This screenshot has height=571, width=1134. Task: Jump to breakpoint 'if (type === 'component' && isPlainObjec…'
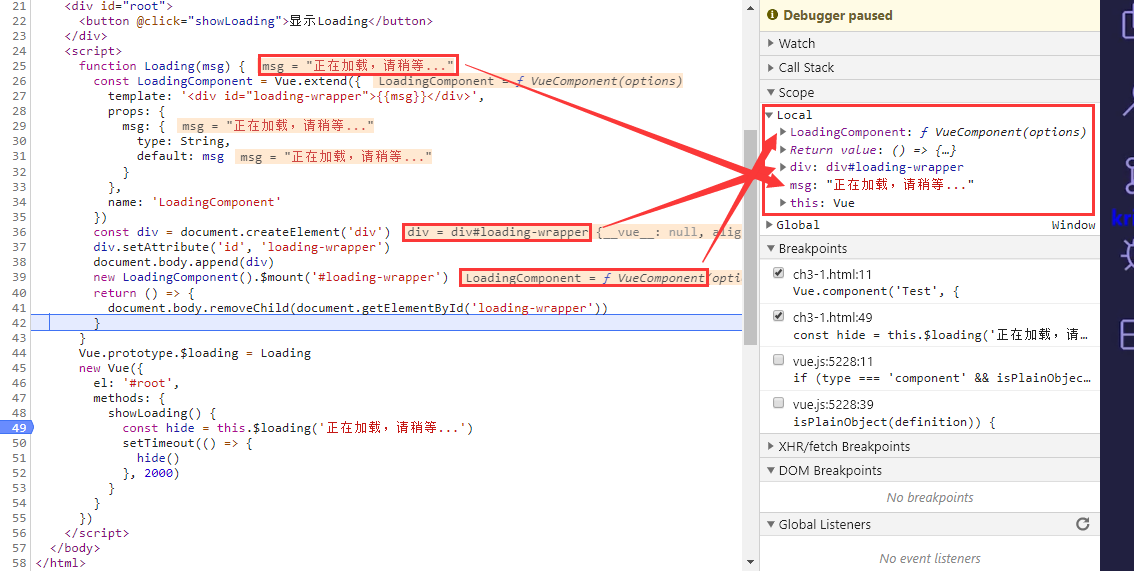[942, 379]
